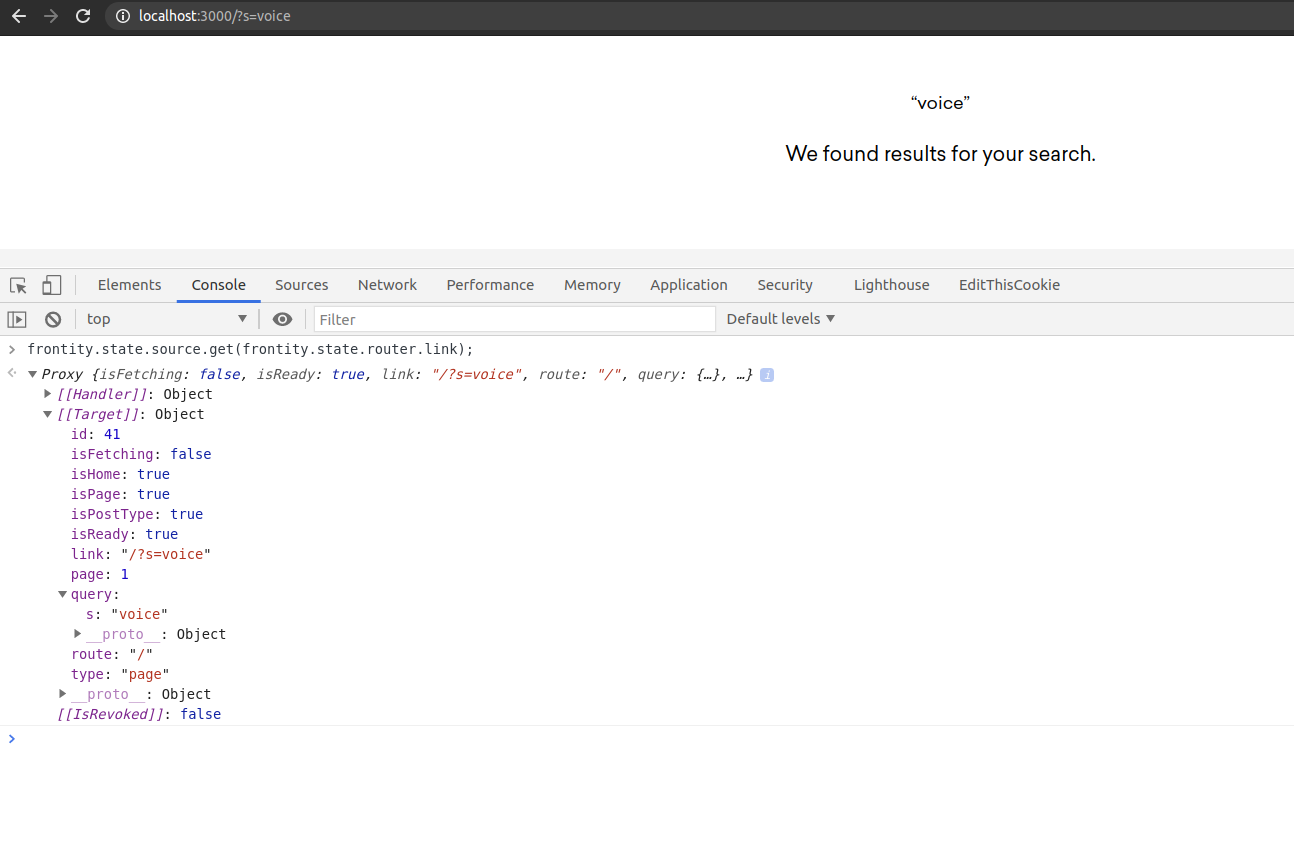Expand the [[Handler]] object
This screenshot has width=1294, height=864.
(x=47, y=394)
